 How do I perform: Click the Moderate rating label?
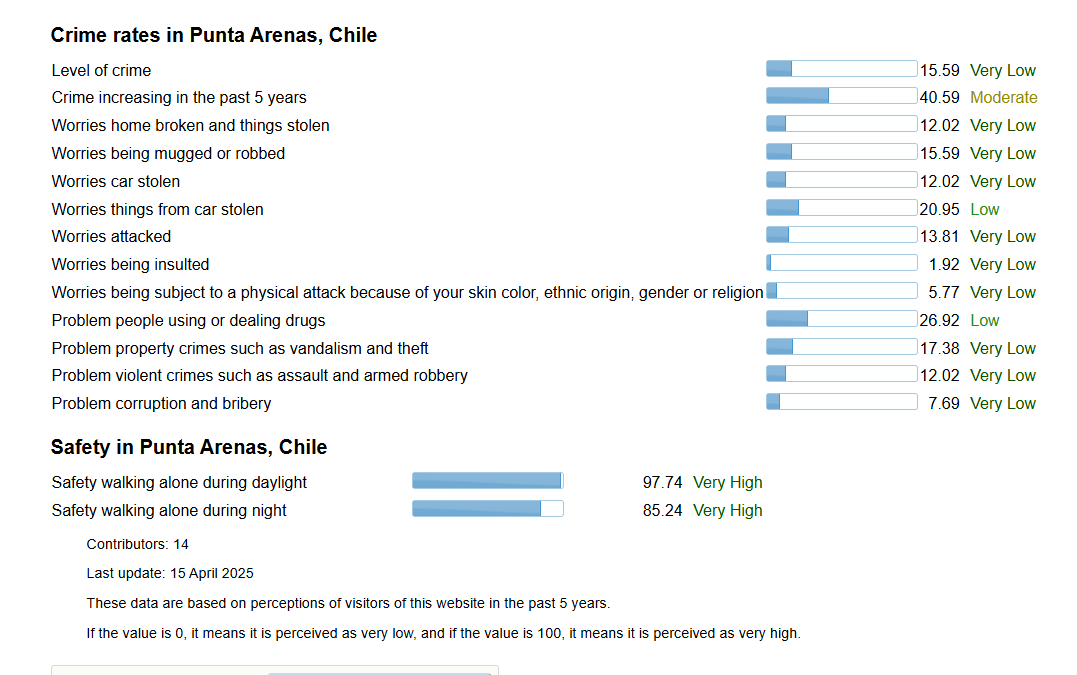[x=1004, y=98]
